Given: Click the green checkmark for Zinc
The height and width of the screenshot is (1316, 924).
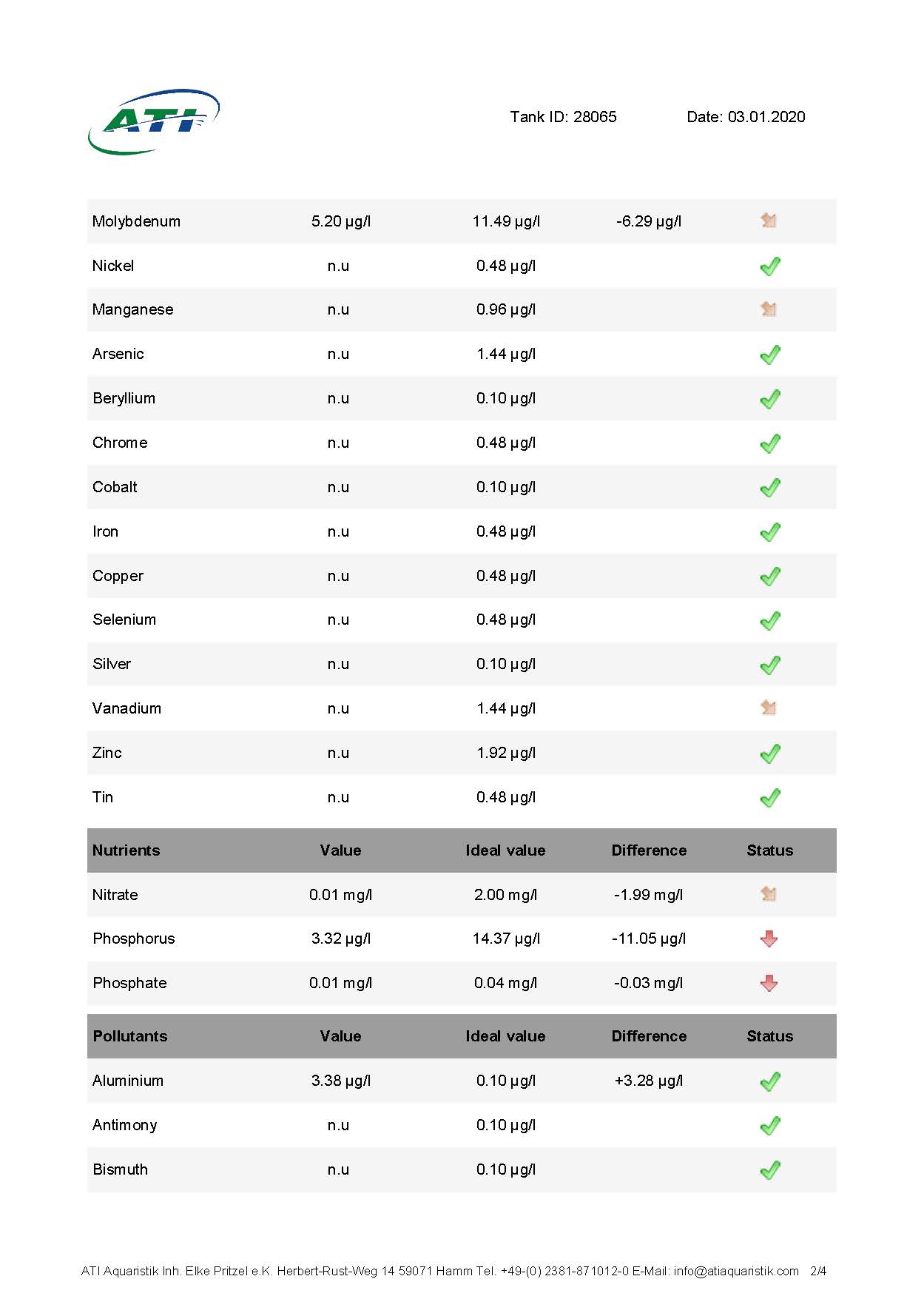Looking at the screenshot, I should [x=770, y=753].
